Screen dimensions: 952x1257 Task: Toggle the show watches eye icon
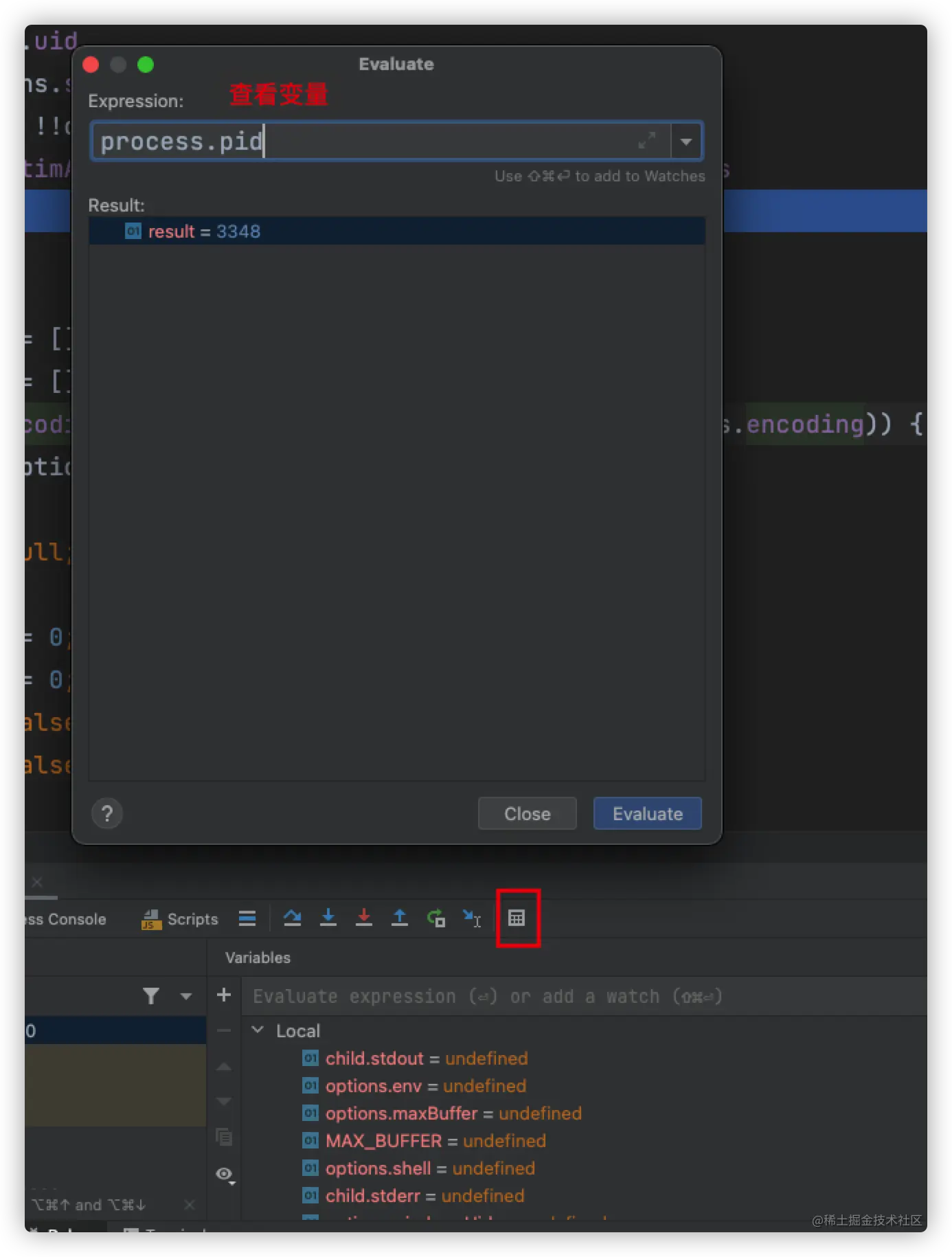click(x=225, y=1175)
